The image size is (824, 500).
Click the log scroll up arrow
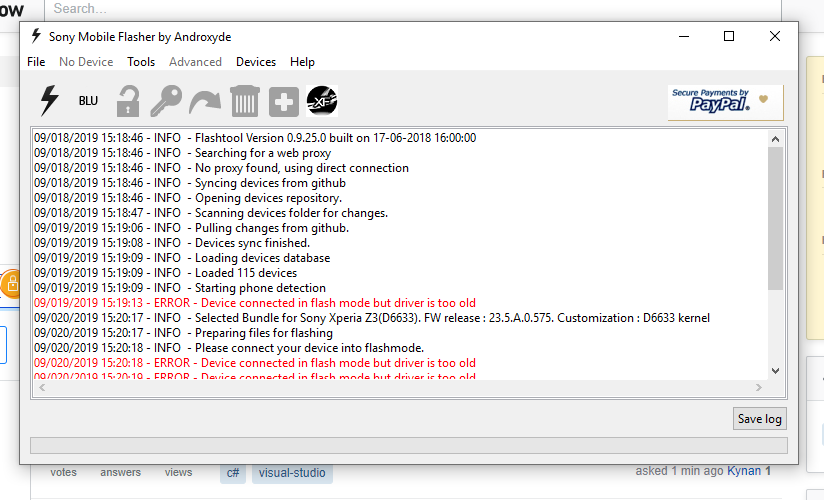tap(775, 139)
